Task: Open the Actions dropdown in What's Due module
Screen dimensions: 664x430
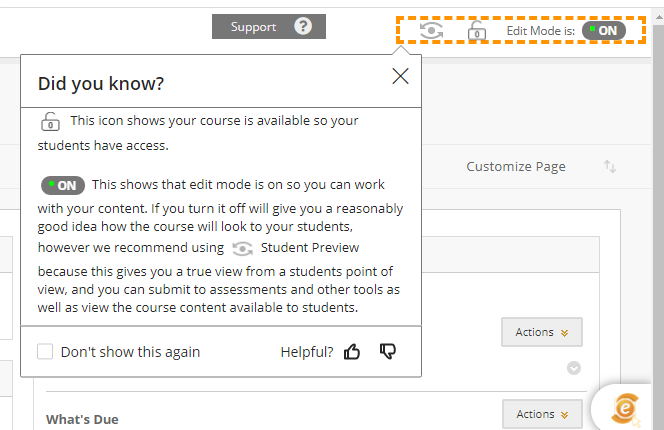Action: (x=541, y=414)
